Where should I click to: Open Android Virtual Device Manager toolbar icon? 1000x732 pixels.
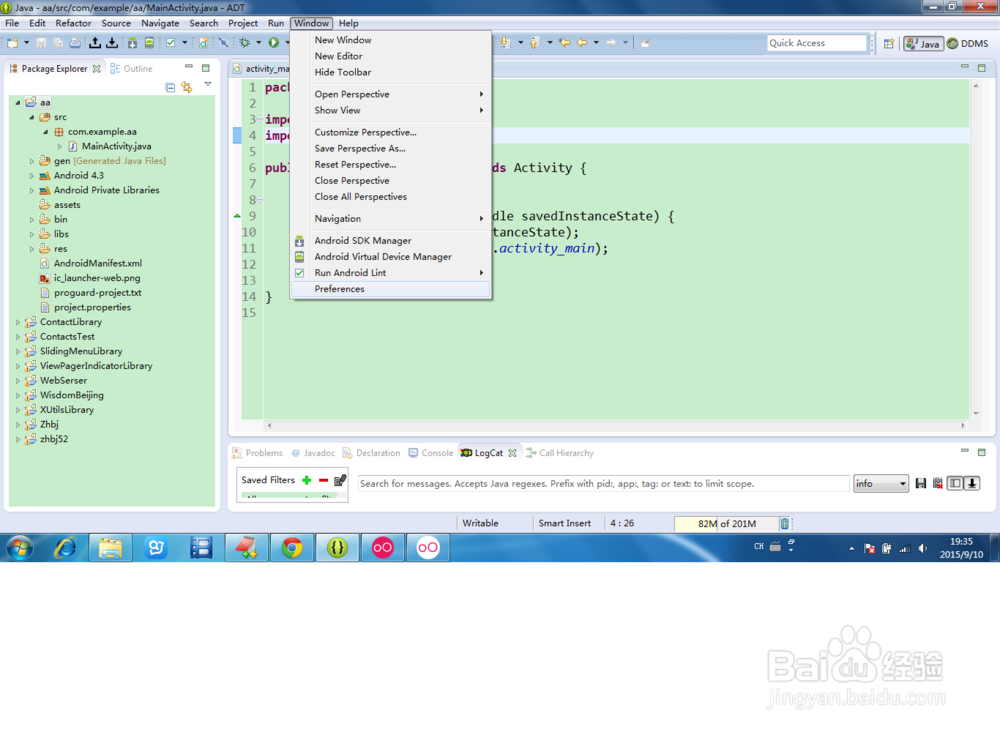point(149,43)
